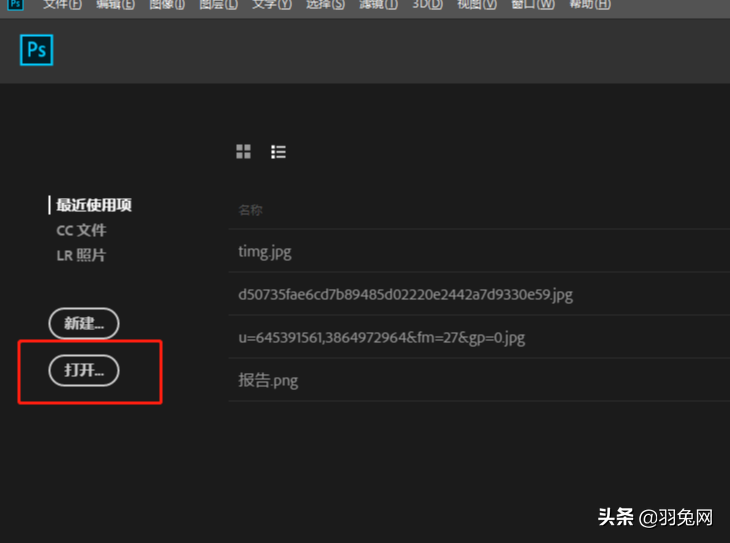Open the 窗口(W) menu
730x543 pixels.
click(533, 5)
